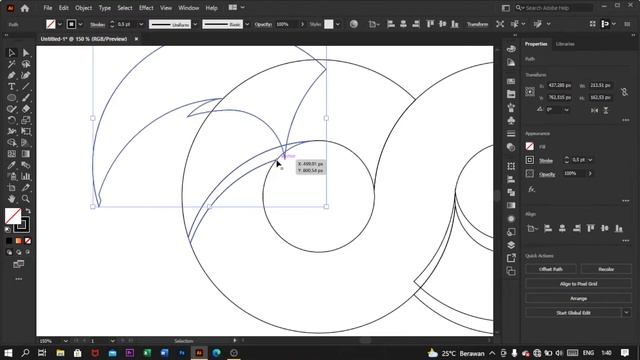Select the Paintbrush tool
Viewport: 640px width, 360px height.
coord(26,98)
